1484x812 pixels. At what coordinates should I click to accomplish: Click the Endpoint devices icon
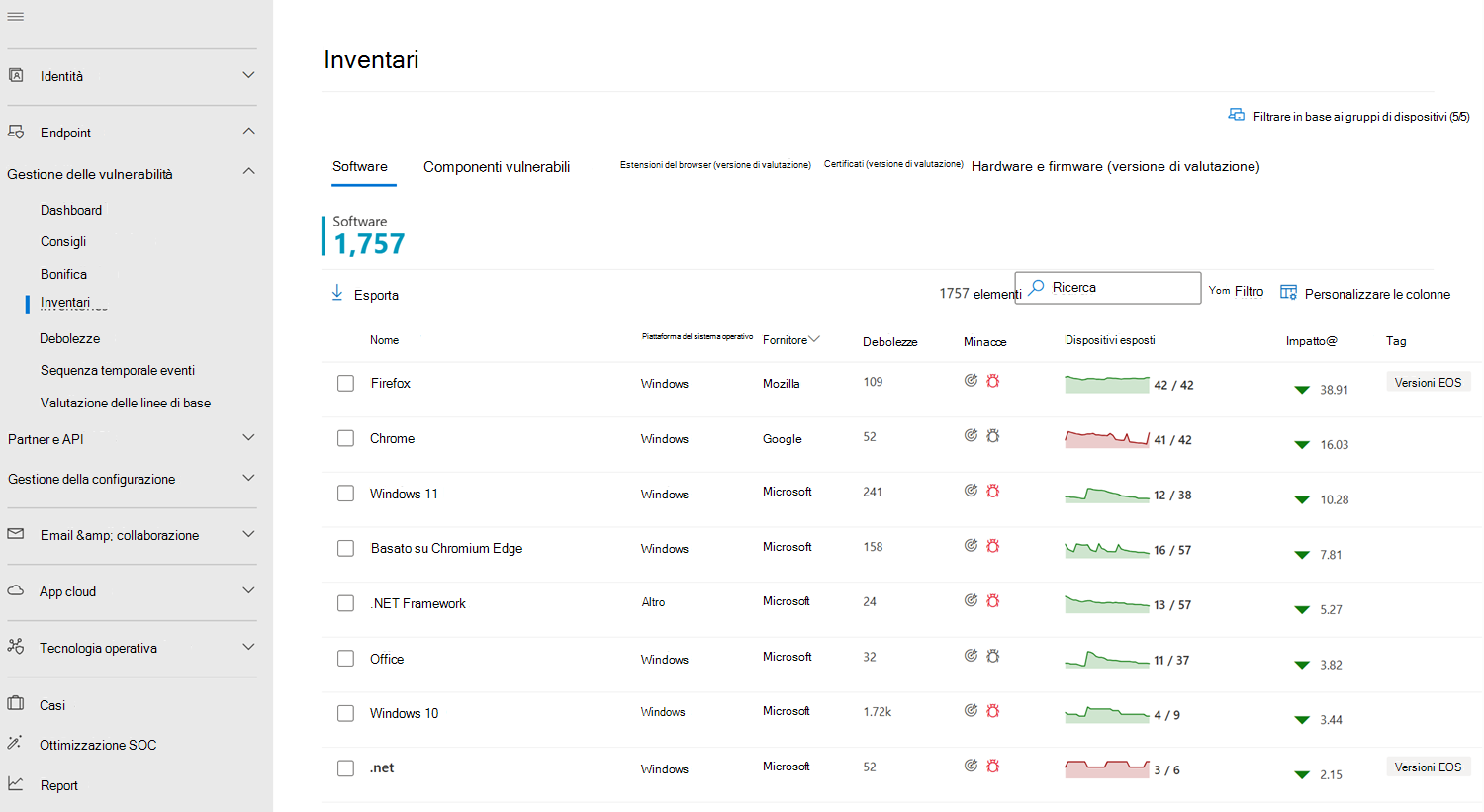tap(16, 132)
